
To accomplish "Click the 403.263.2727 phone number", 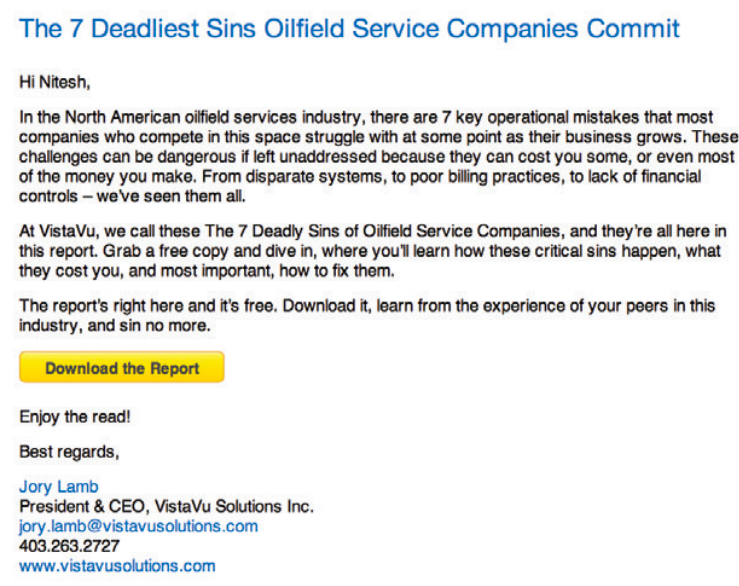I will [69, 545].
